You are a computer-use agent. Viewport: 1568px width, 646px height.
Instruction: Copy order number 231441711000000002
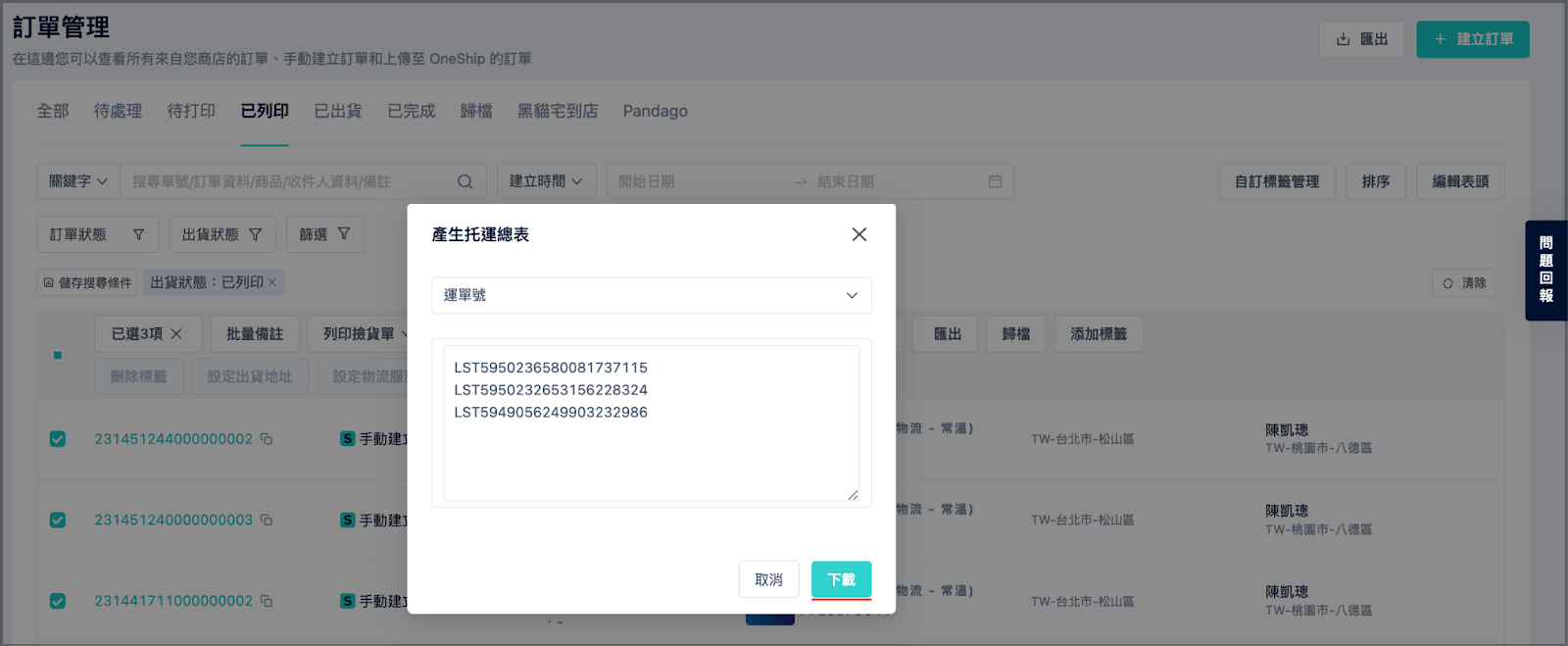click(x=267, y=601)
